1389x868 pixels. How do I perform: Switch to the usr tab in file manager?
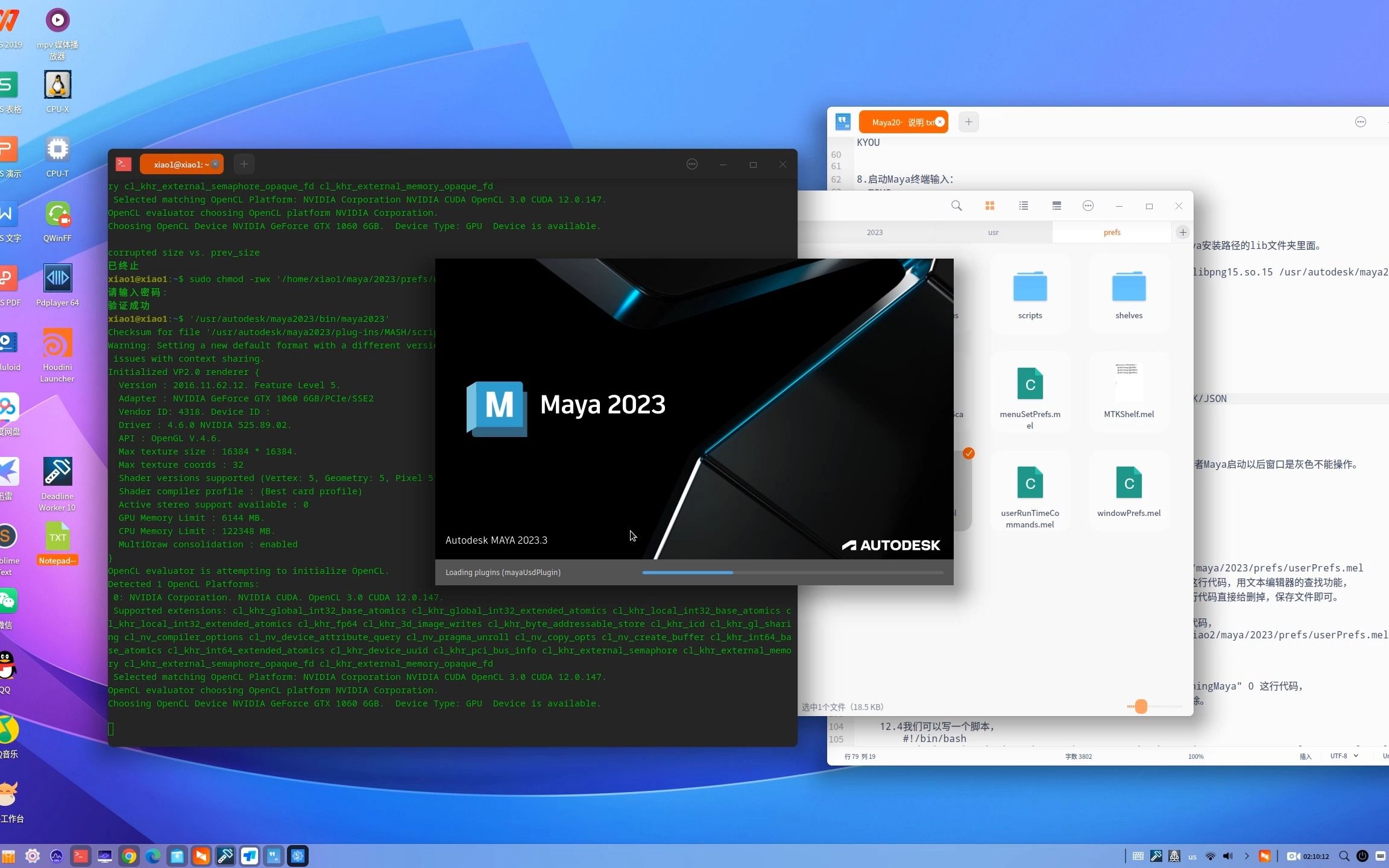tap(993, 232)
